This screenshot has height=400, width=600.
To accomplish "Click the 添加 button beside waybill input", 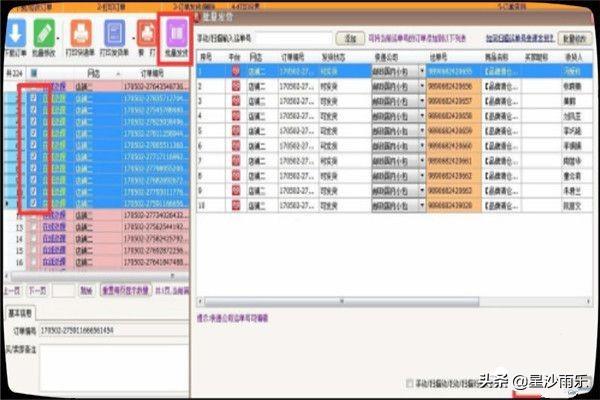I will [350, 38].
